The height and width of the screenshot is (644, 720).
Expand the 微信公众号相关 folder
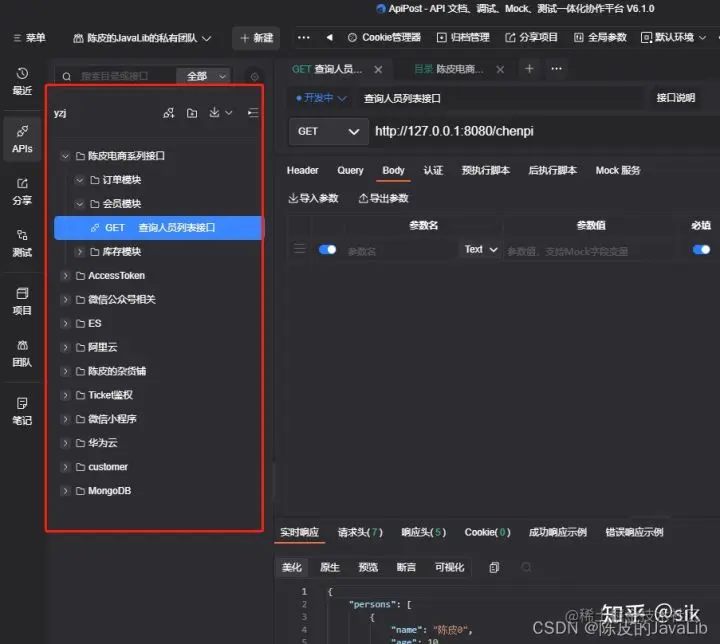65,299
